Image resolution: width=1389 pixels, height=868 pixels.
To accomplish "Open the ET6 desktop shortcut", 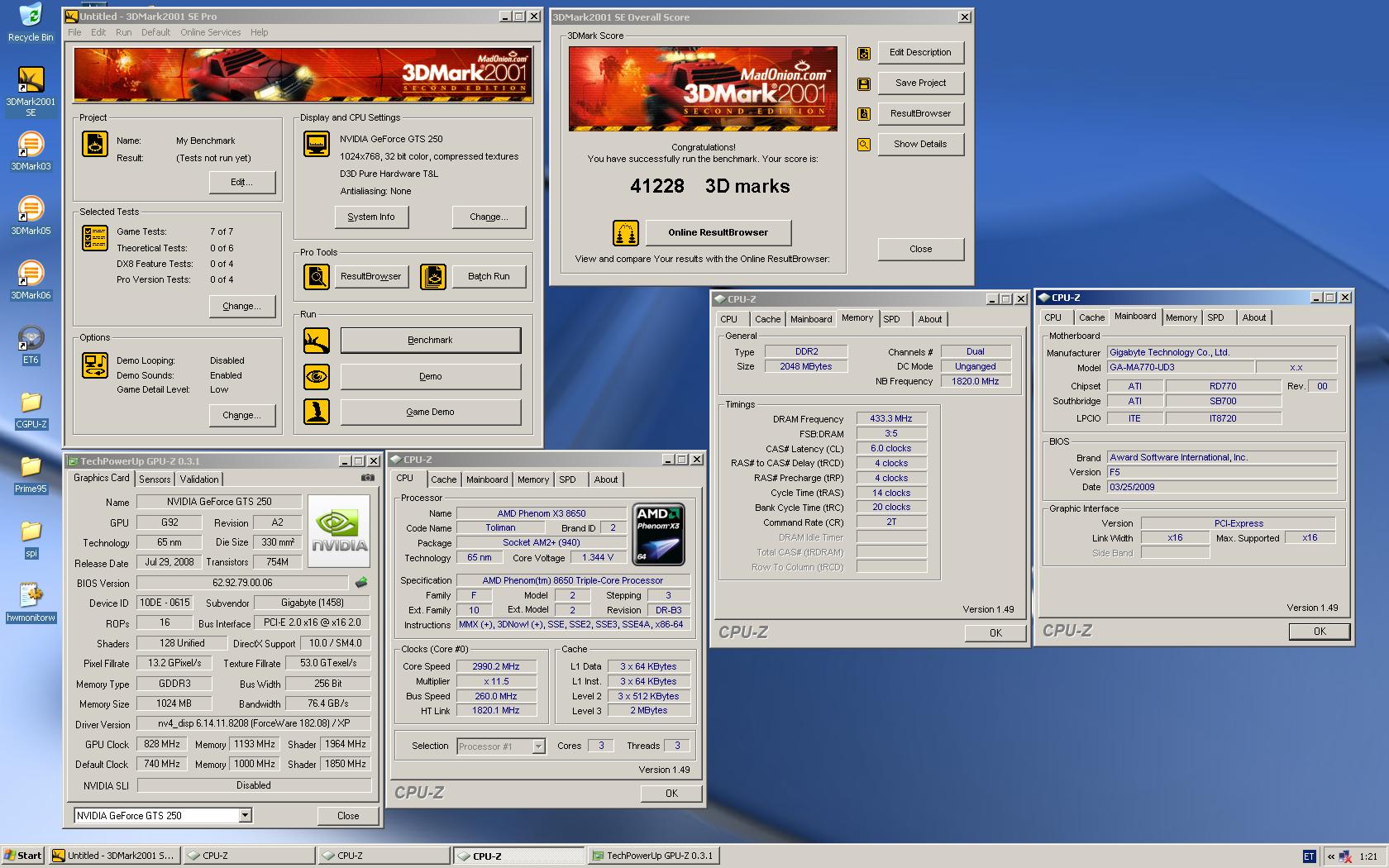I will pyautogui.click(x=31, y=345).
